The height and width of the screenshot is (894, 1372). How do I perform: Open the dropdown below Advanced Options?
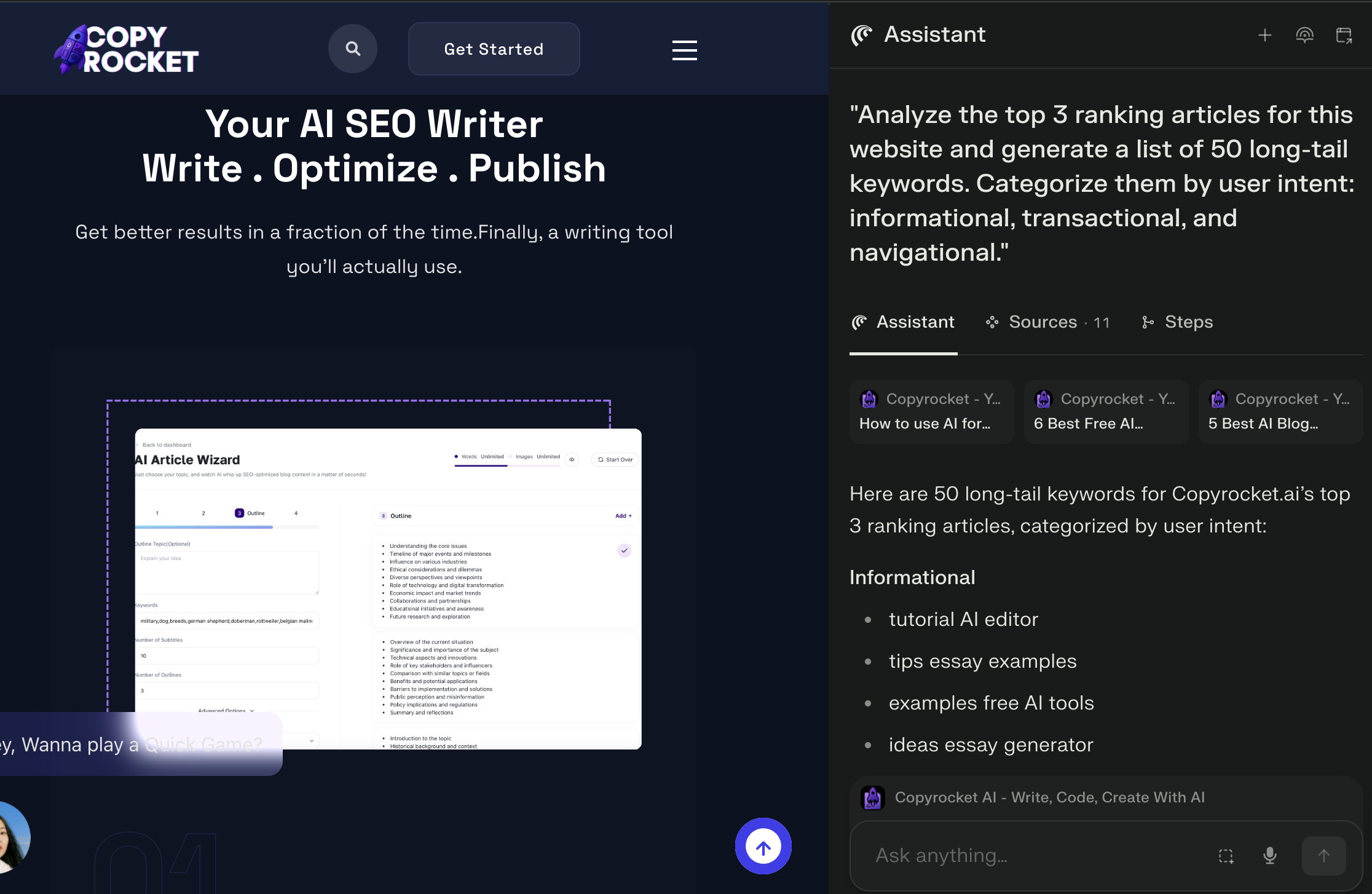pyautogui.click(x=310, y=741)
